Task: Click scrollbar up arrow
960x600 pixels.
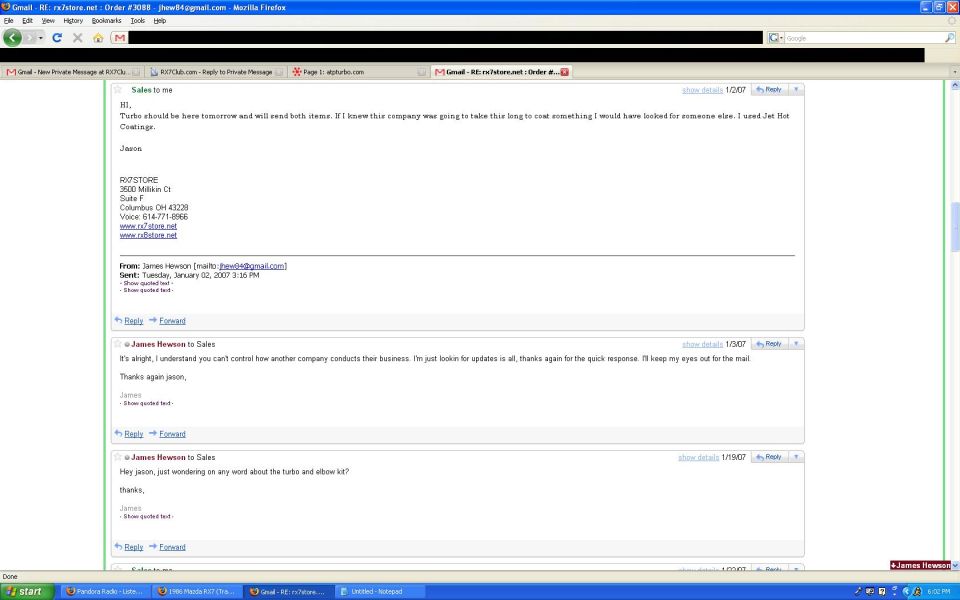Action: (954, 86)
